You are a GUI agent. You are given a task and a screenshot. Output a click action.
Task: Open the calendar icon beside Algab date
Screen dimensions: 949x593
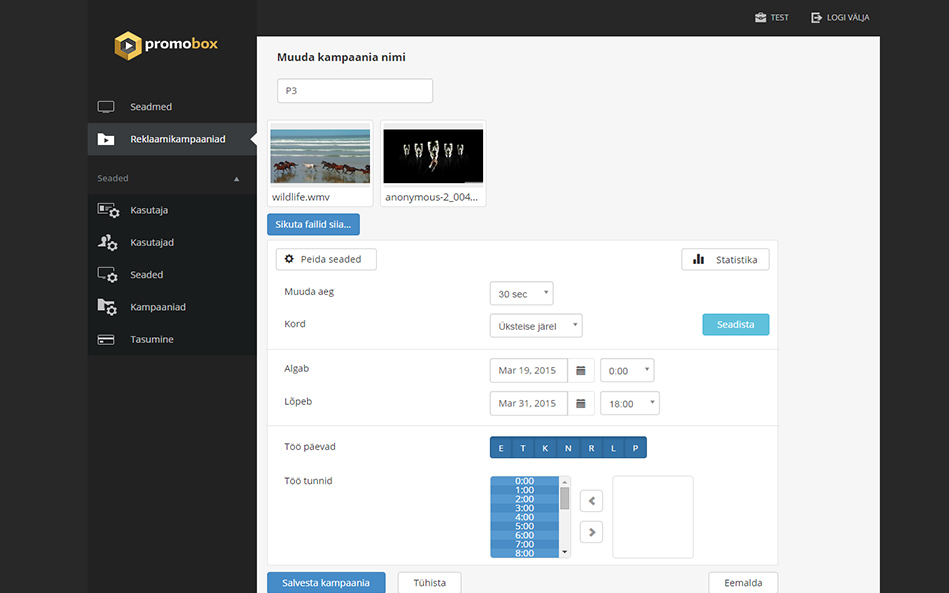581,371
